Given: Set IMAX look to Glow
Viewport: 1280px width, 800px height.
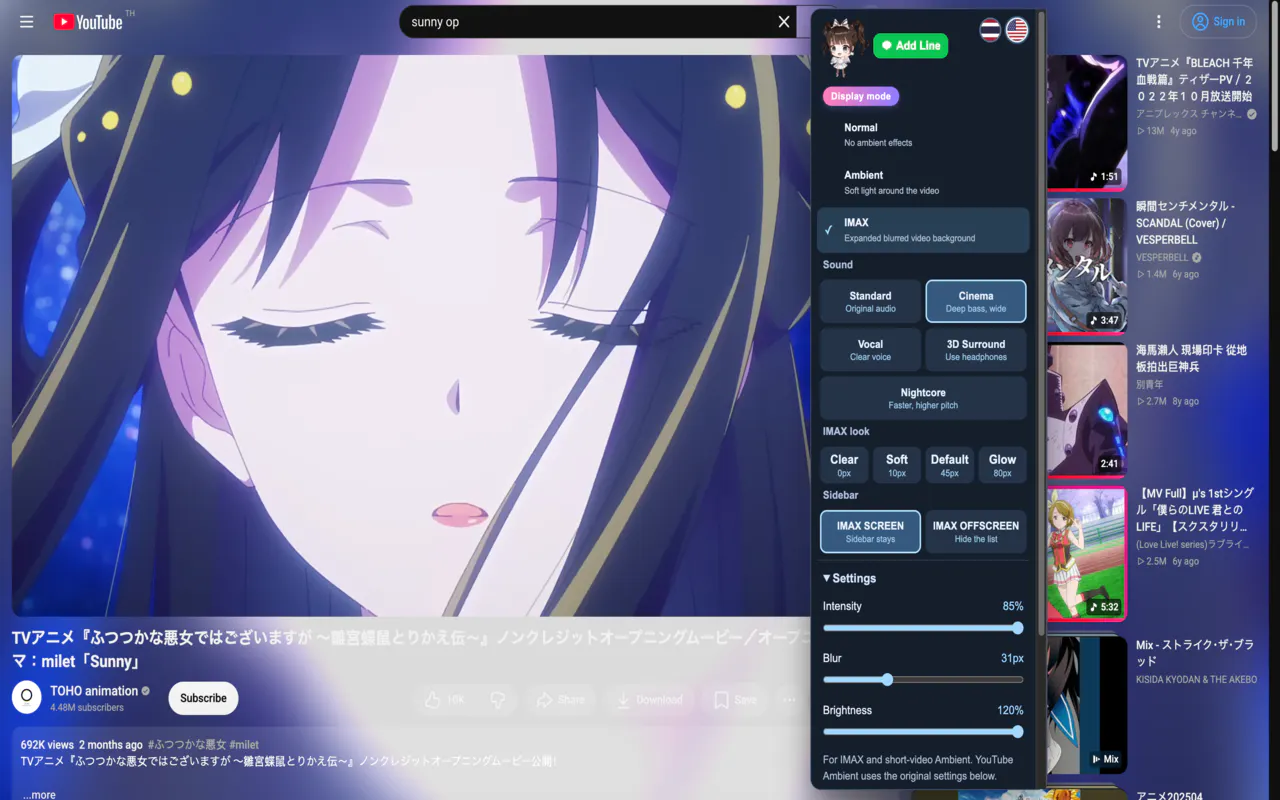Looking at the screenshot, I should pos(1002,465).
